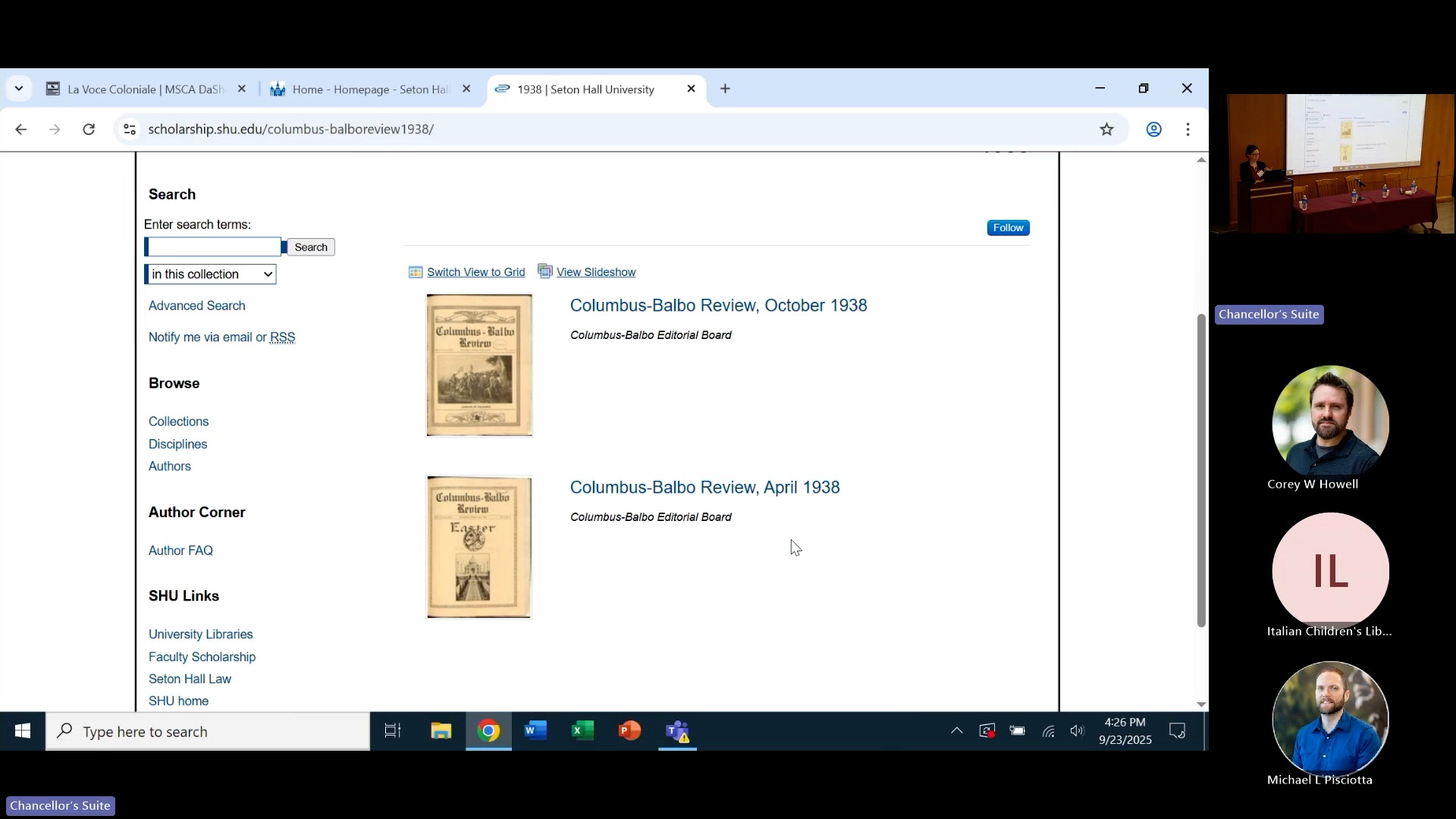Show hidden system tray icons
1456x819 pixels.
pyautogui.click(x=956, y=731)
